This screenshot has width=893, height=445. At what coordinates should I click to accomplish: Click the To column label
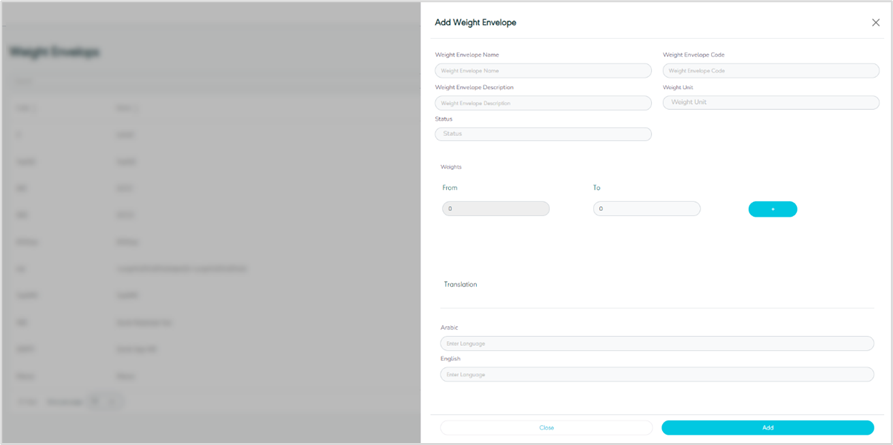(x=596, y=188)
